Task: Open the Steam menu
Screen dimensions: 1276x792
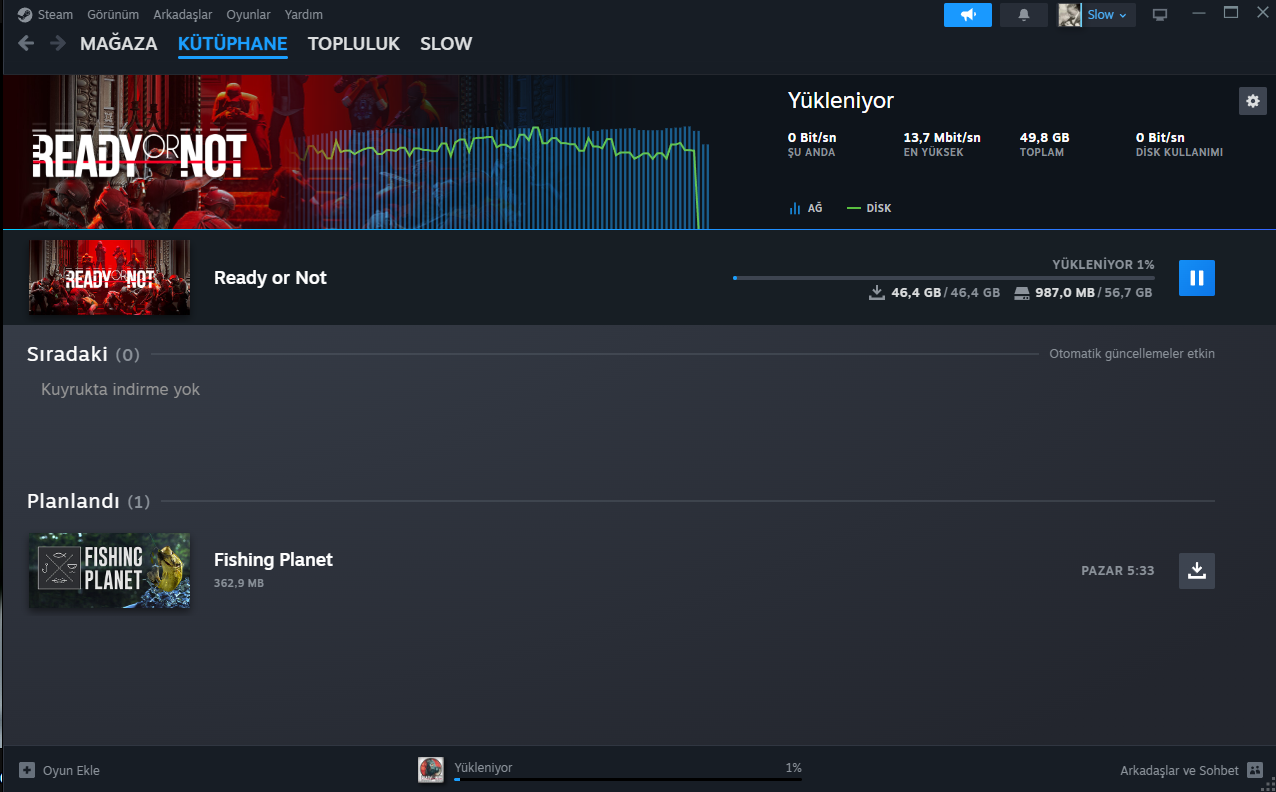Action: pos(55,15)
